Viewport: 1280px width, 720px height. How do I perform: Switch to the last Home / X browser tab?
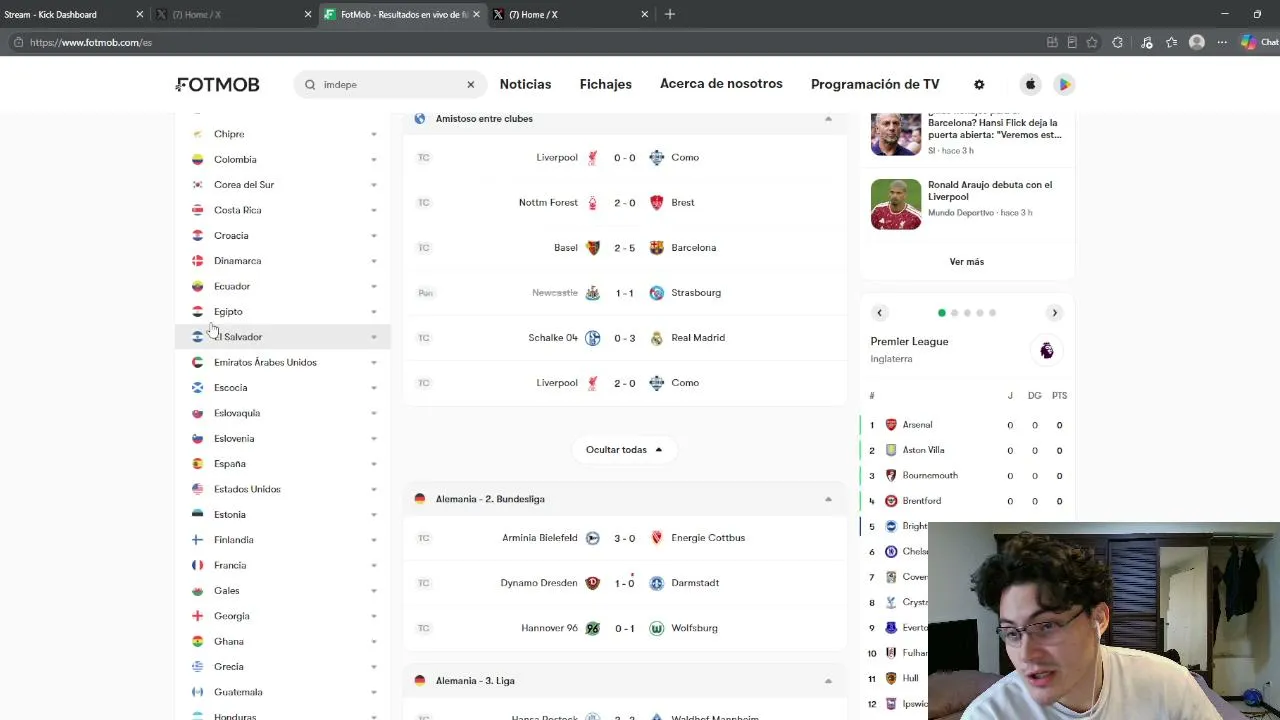tap(570, 14)
